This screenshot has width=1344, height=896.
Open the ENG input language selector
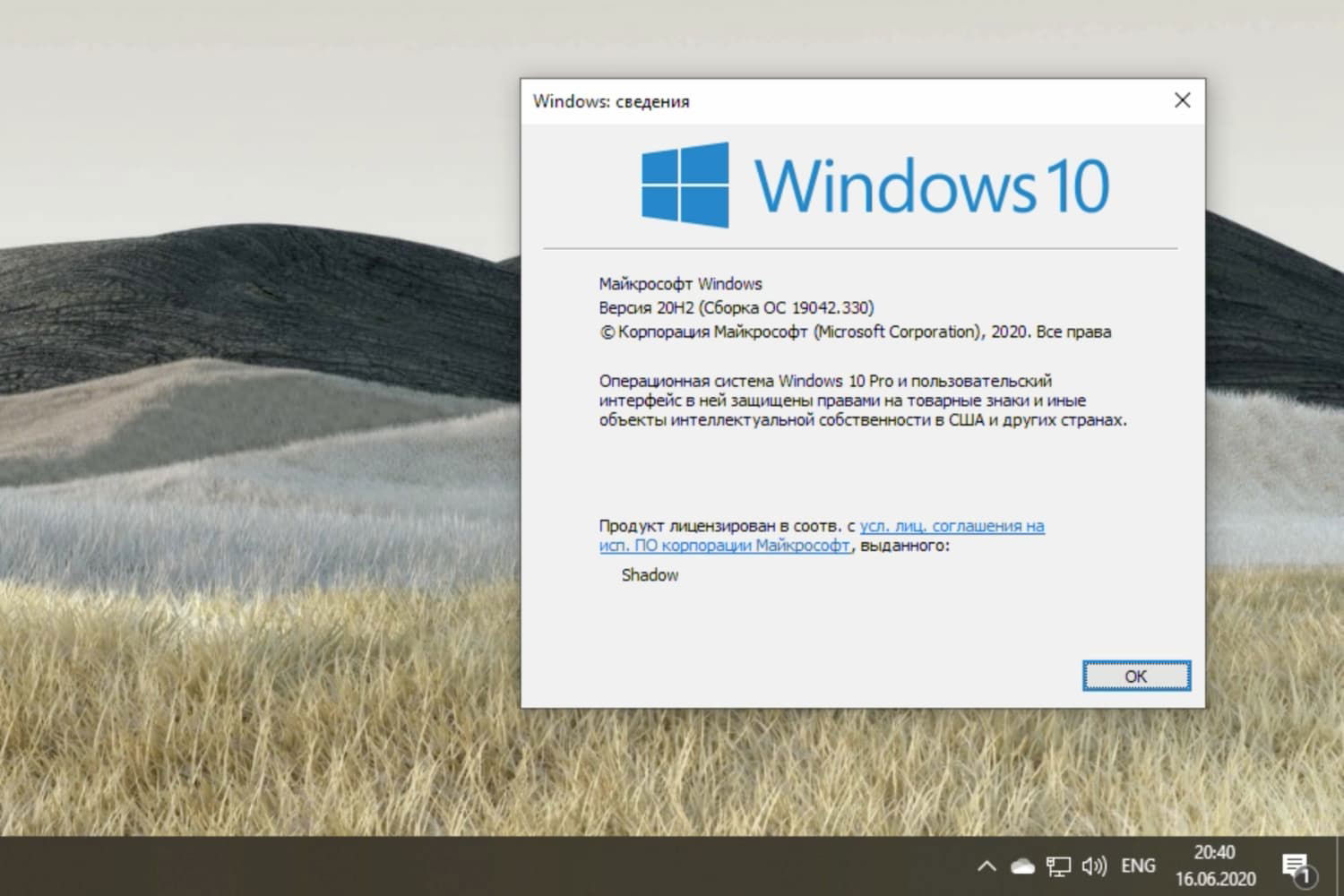[x=1138, y=865]
